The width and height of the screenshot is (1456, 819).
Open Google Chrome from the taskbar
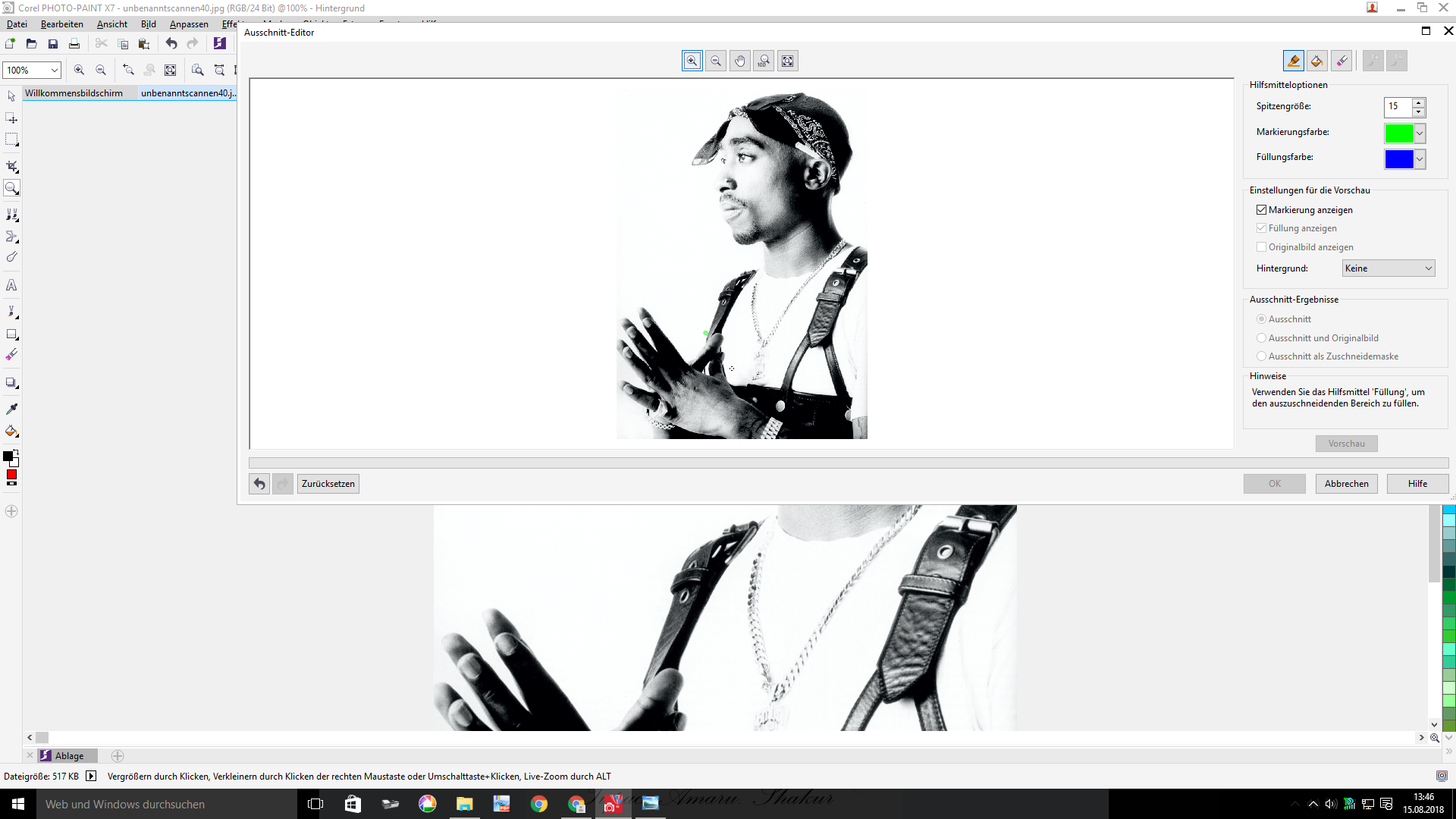tap(539, 804)
